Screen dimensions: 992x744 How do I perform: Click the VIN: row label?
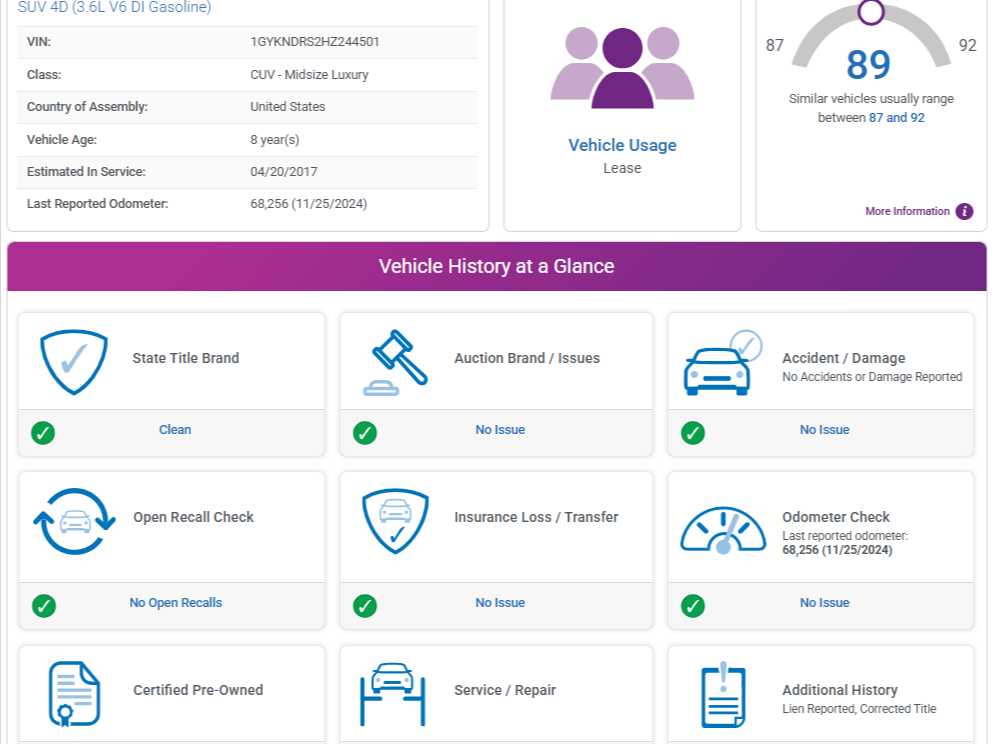coord(39,42)
